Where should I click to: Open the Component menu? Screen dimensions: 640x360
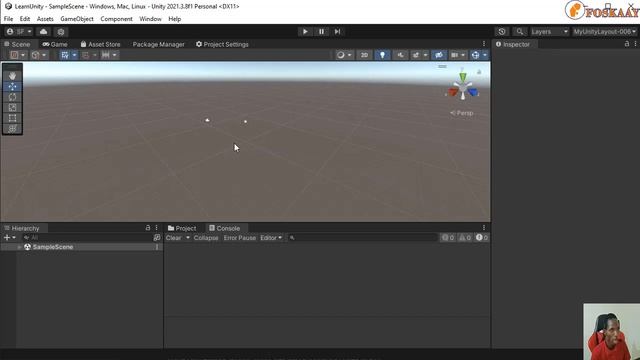[x=116, y=19]
